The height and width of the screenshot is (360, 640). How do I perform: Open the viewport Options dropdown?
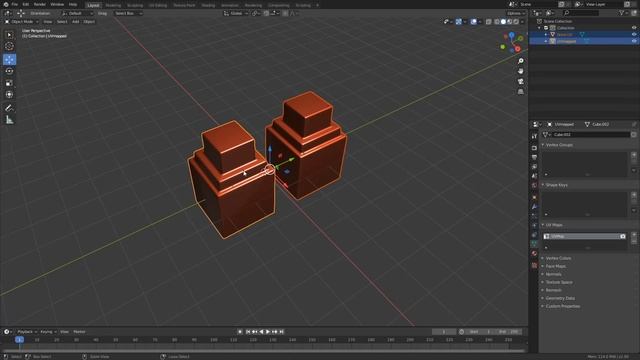[516, 13]
